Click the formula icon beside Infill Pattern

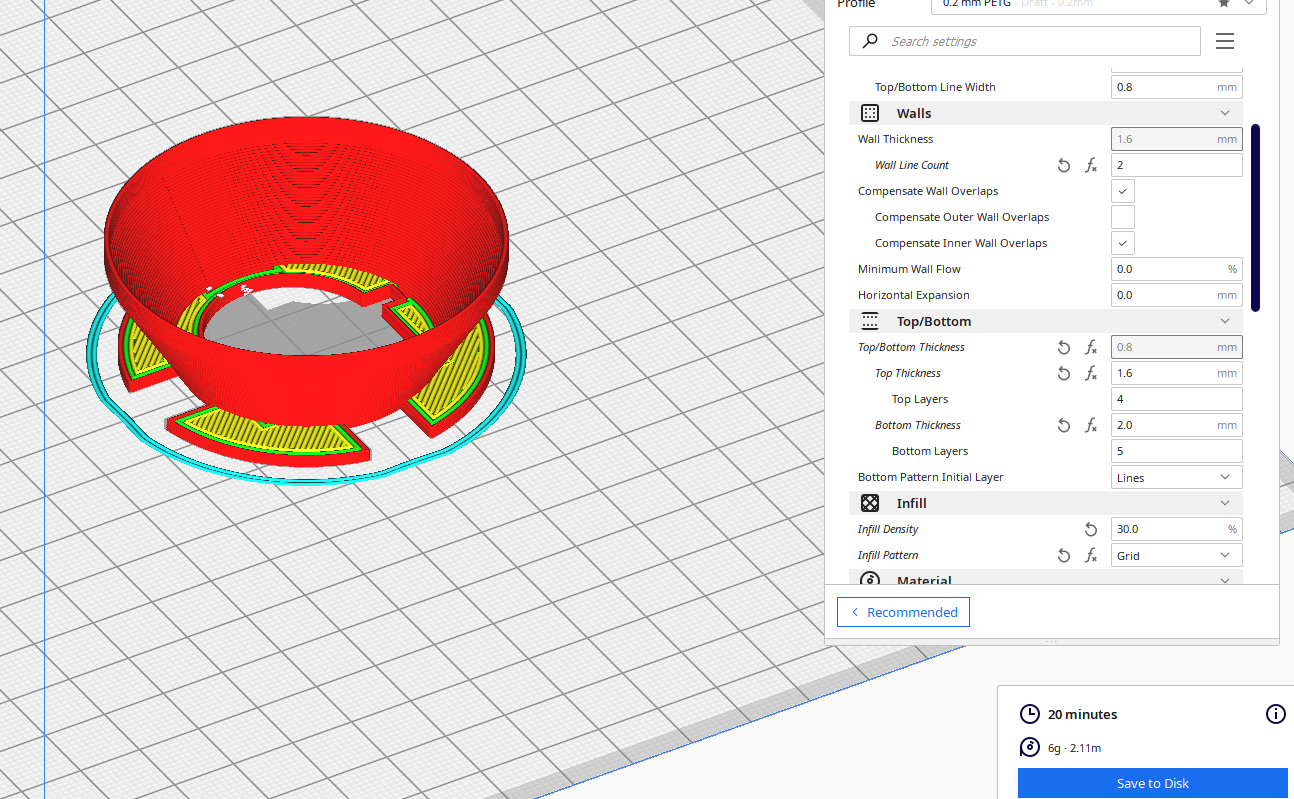[x=1091, y=556]
